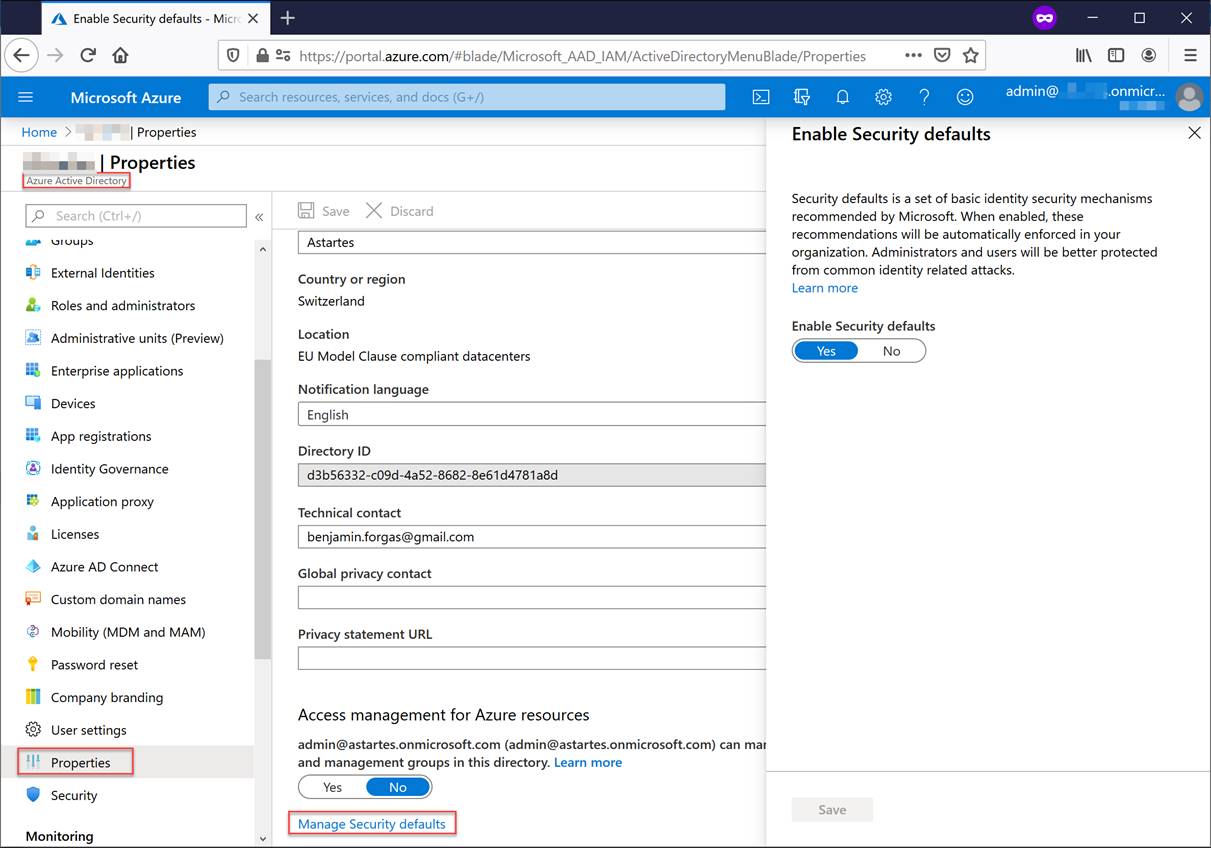Viewport: 1211px width, 848px height.
Task: Open Password reset
Action: coord(94,665)
